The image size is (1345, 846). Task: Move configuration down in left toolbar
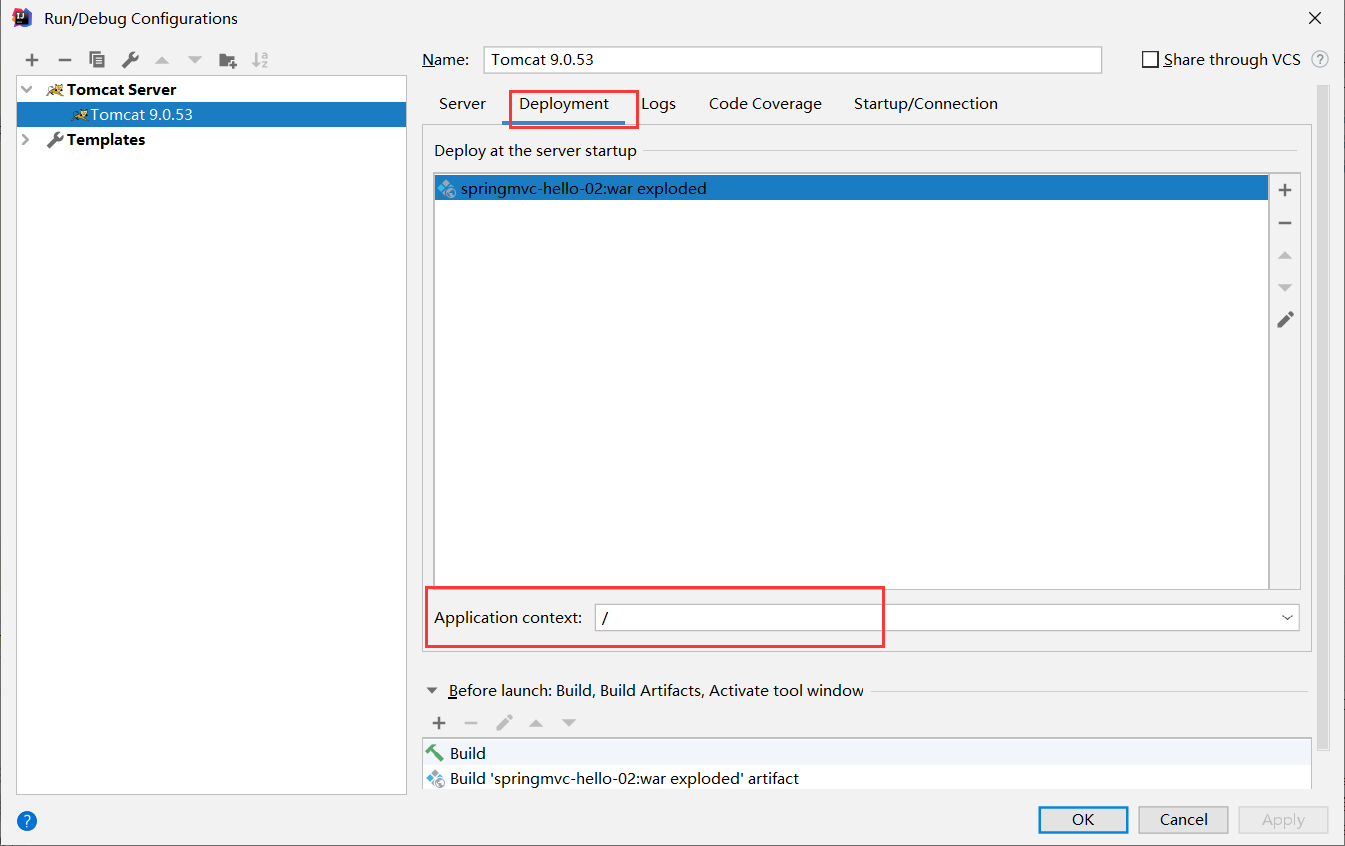[195, 60]
